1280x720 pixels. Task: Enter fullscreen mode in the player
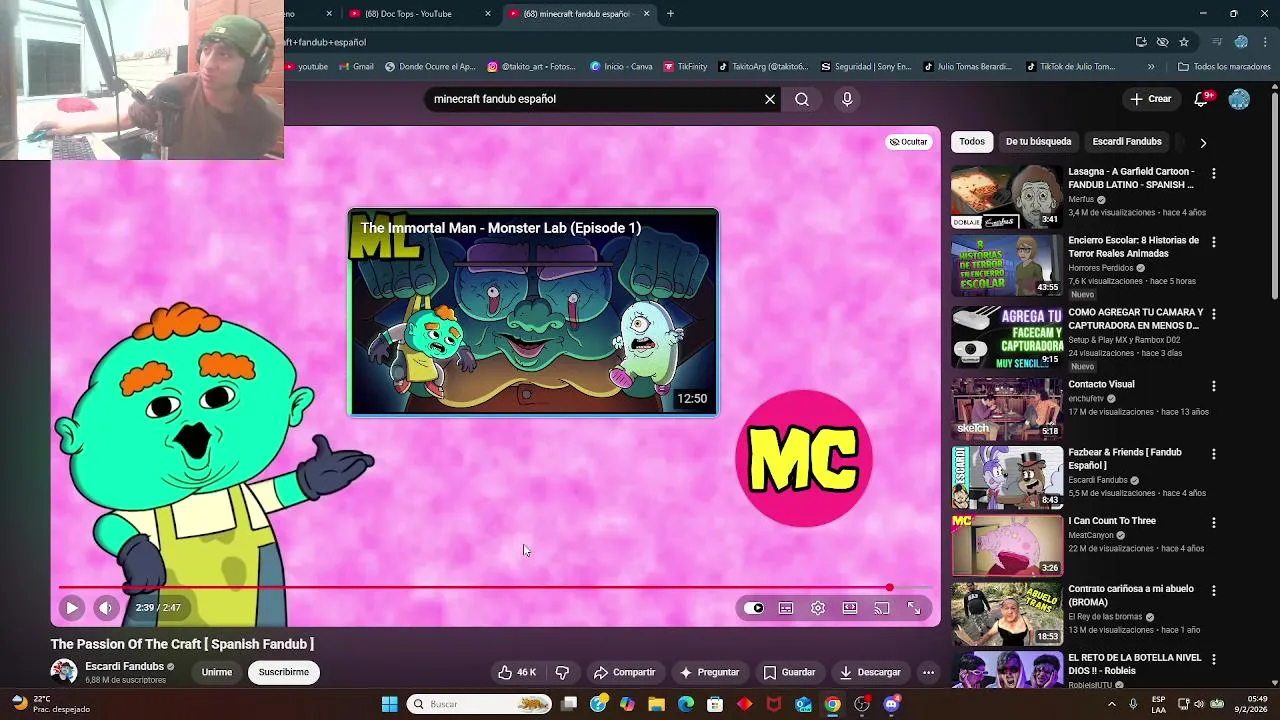tap(914, 608)
